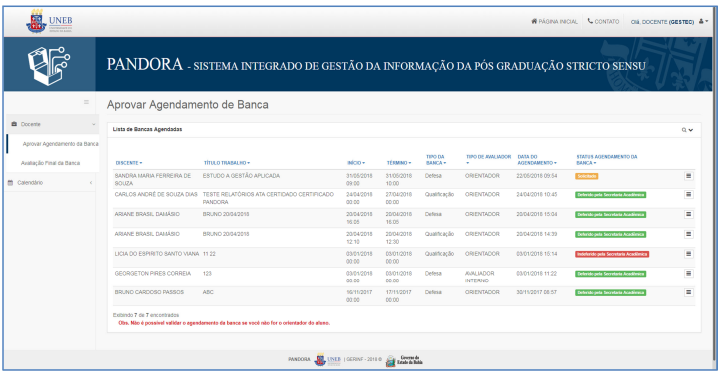The image size is (720, 372).
Task: Sort by Data do Agendamento column
Action: pos(537,160)
